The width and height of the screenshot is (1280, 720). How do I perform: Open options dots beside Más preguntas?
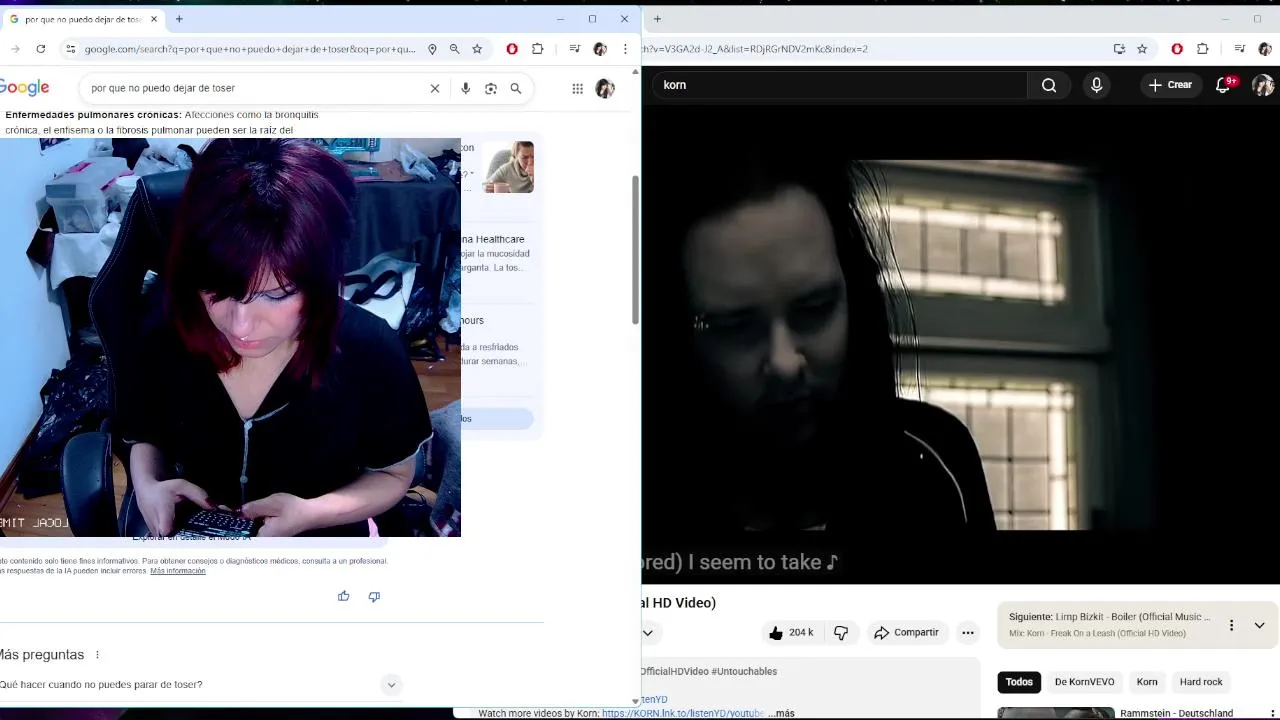pos(97,655)
